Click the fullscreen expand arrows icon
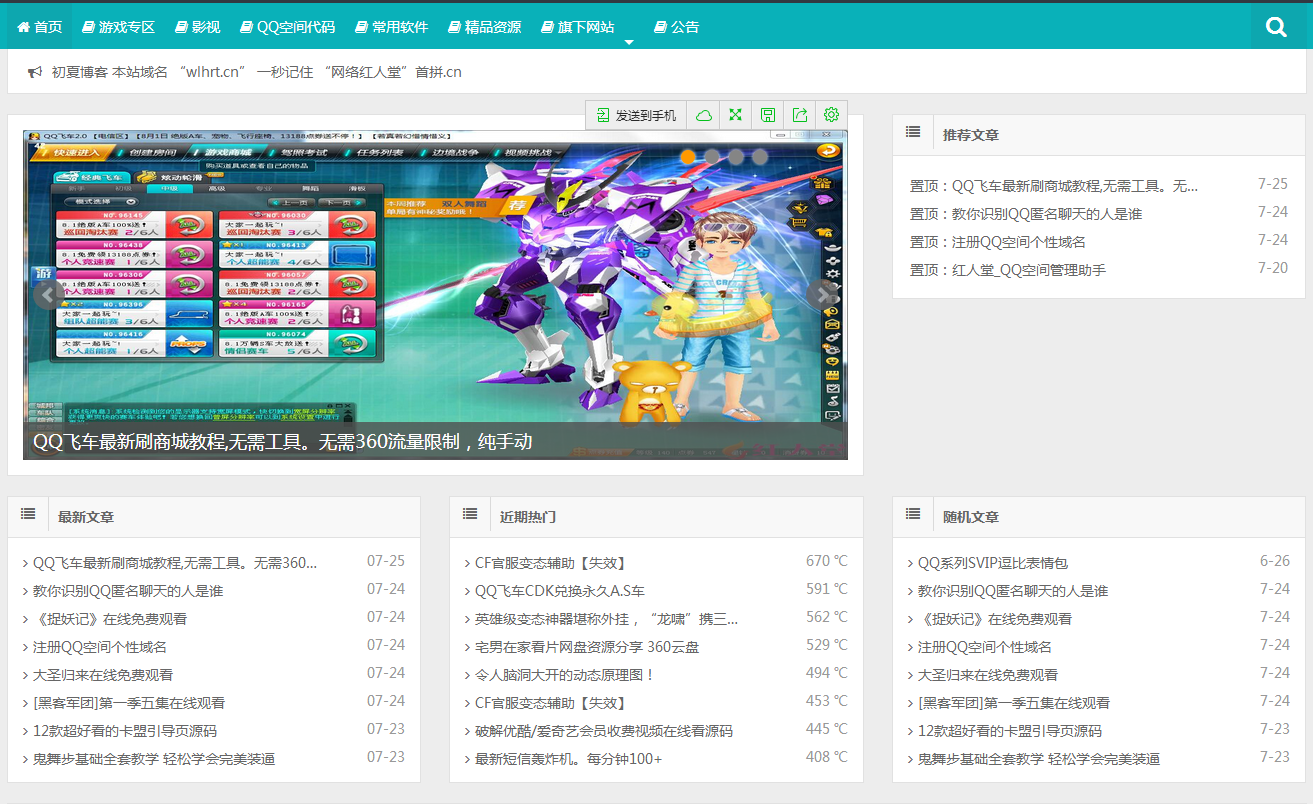The height and width of the screenshot is (804, 1313). tap(736, 115)
